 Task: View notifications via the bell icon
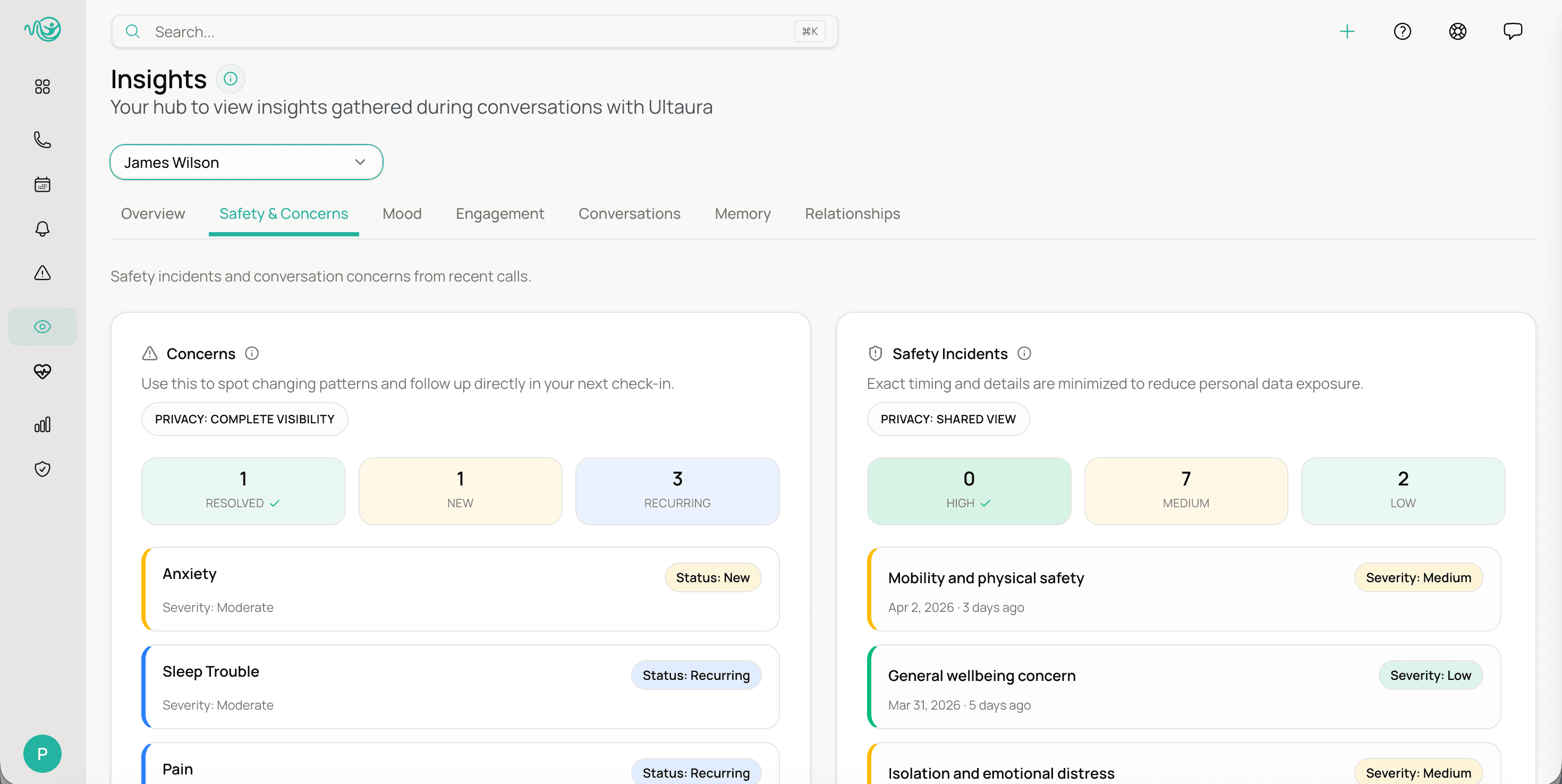(42, 228)
